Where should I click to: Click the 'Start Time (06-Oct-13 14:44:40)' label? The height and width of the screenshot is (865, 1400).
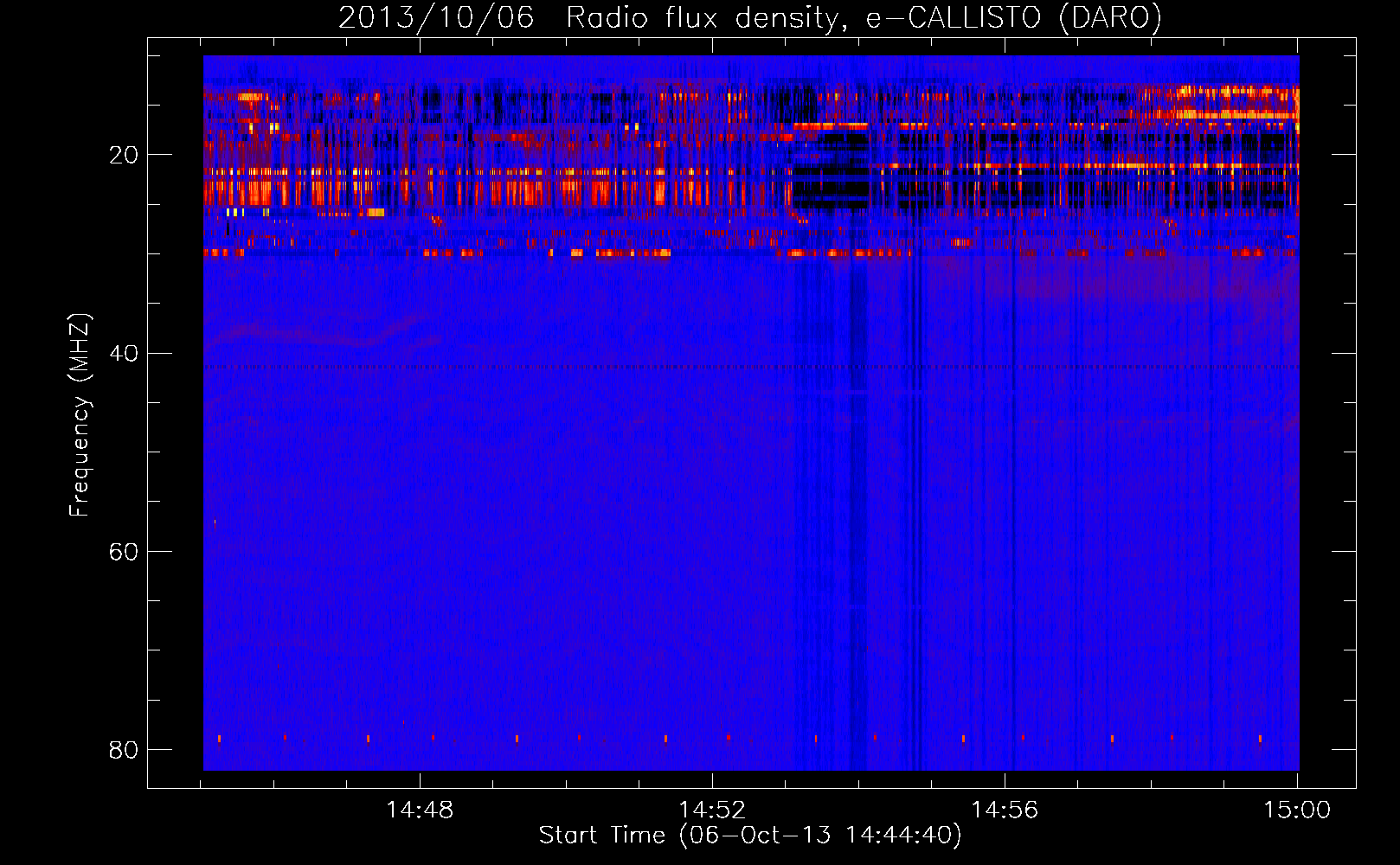[750, 836]
